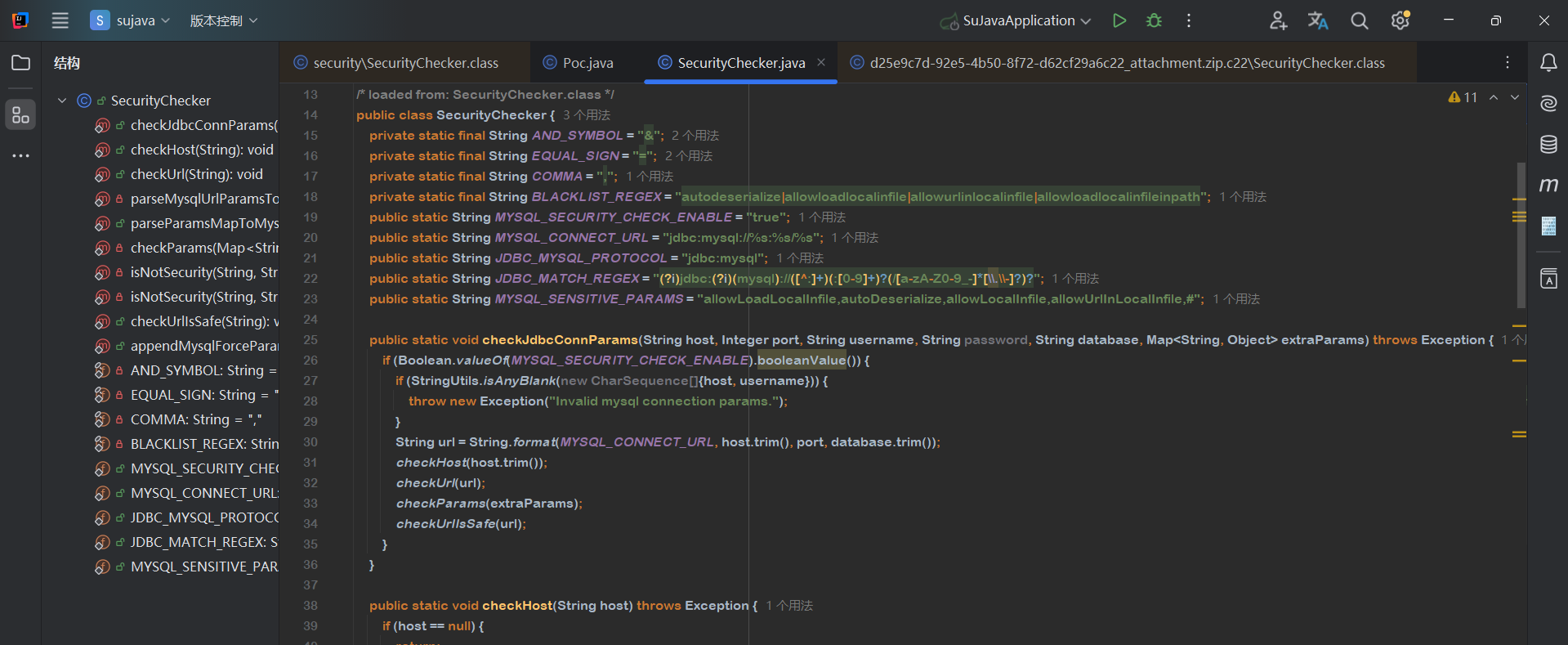
Task: Open the document icon in the right sidebar
Action: pos(1548,226)
